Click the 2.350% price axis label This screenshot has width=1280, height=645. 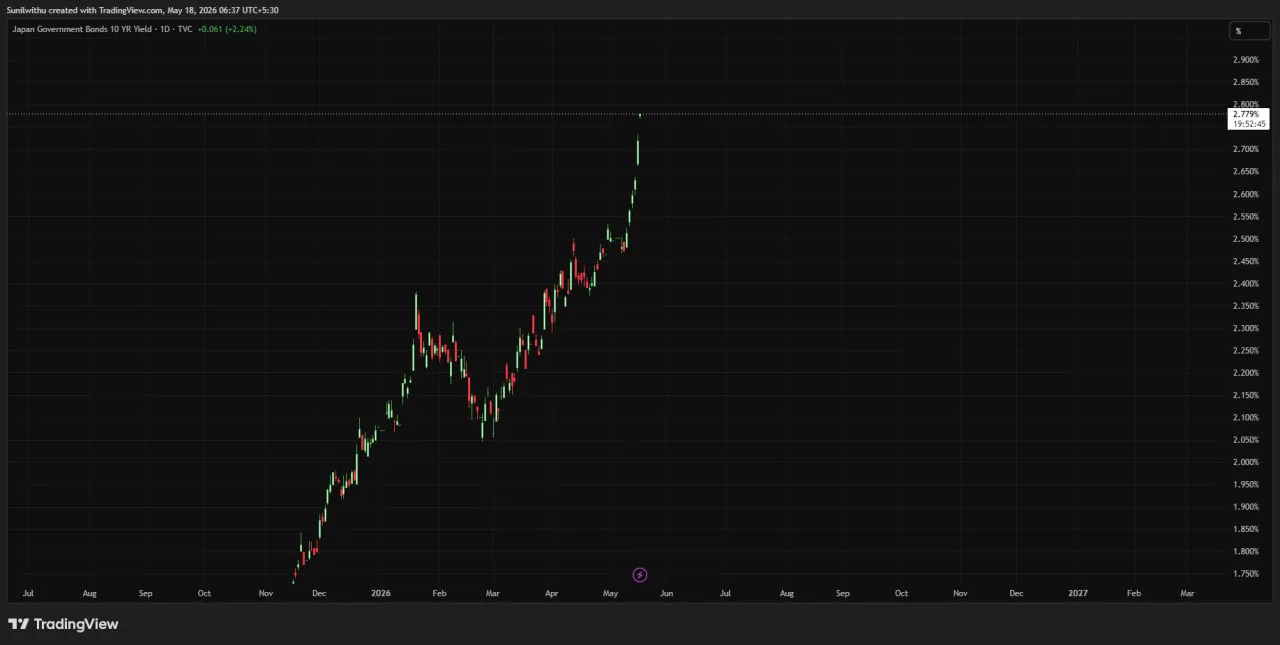[x=1245, y=306]
